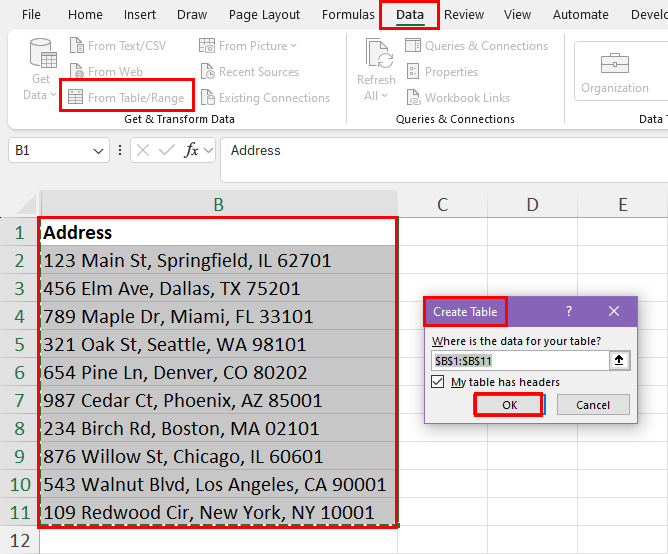Open the File tab

coord(31,14)
